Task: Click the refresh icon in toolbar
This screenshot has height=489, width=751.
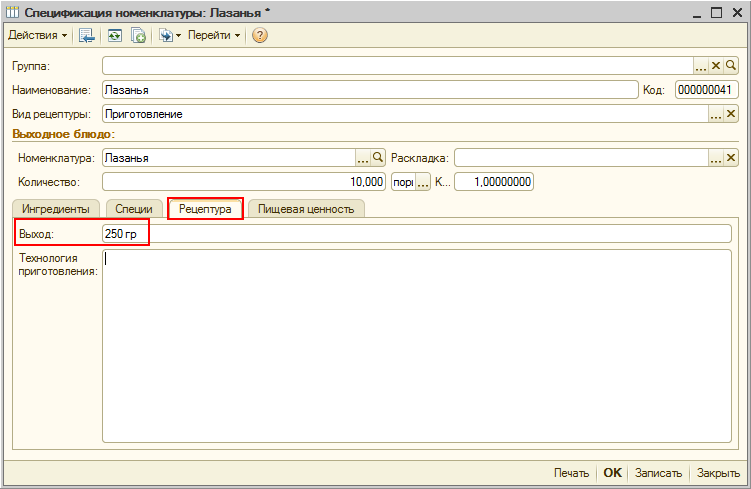Action: click(115, 35)
